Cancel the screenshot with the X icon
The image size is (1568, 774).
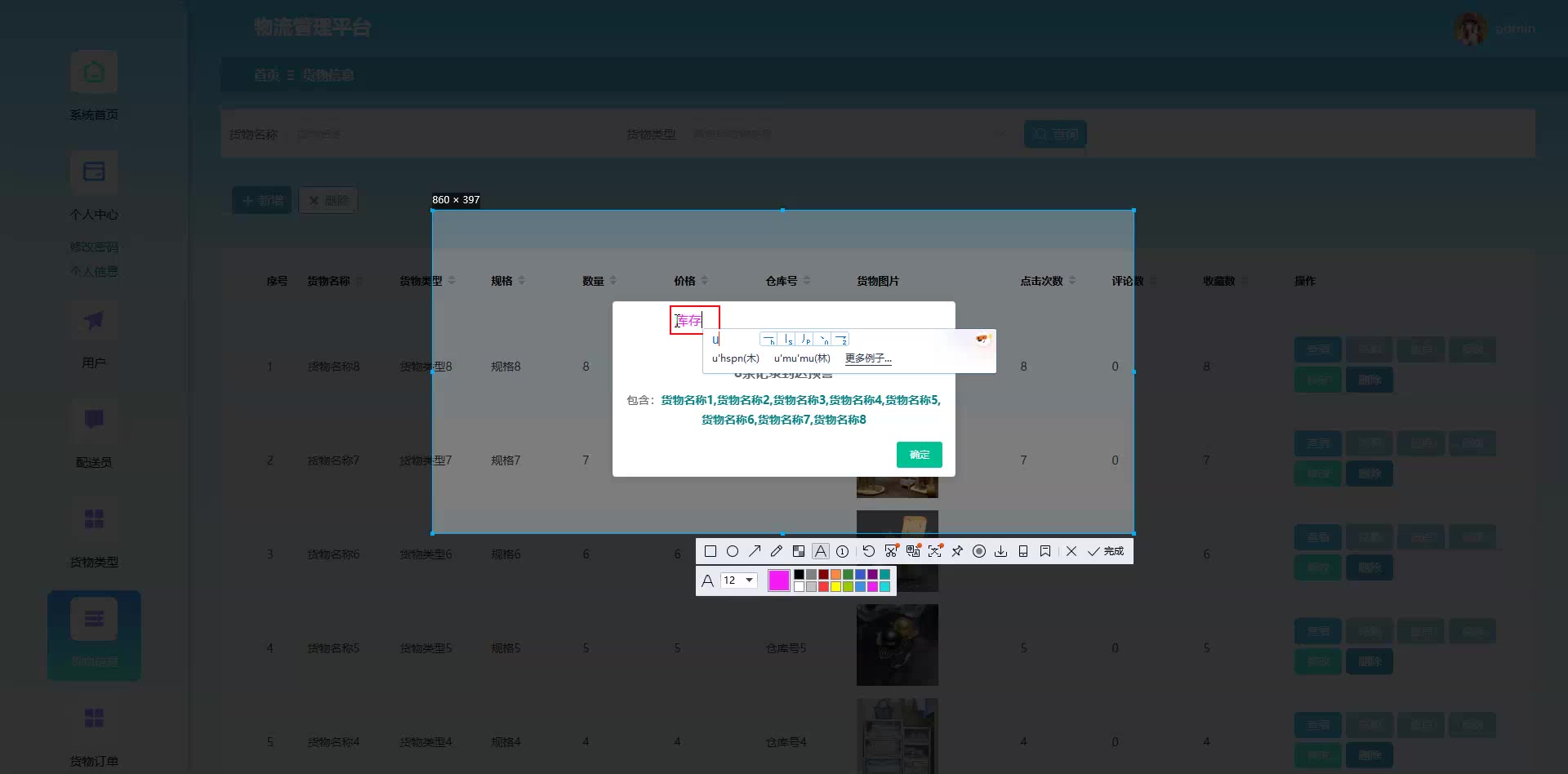coord(1071,551)
